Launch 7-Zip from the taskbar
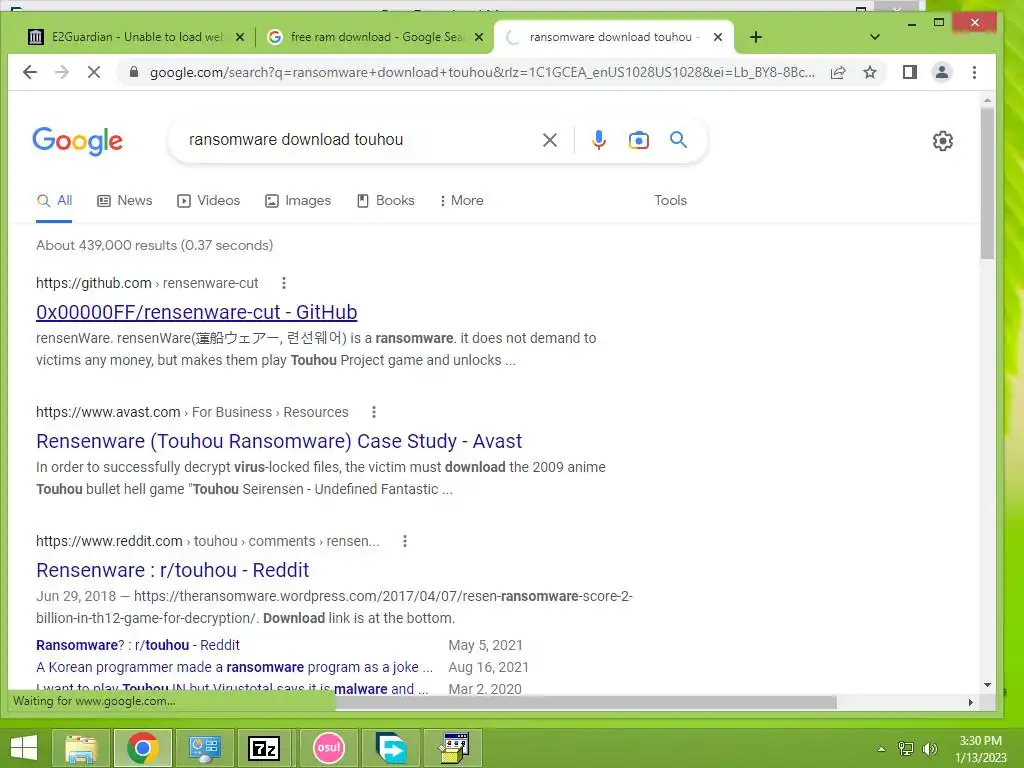The height and width of the screenshot is (768, 1024). pyautogui.click(x=264, y=748)
